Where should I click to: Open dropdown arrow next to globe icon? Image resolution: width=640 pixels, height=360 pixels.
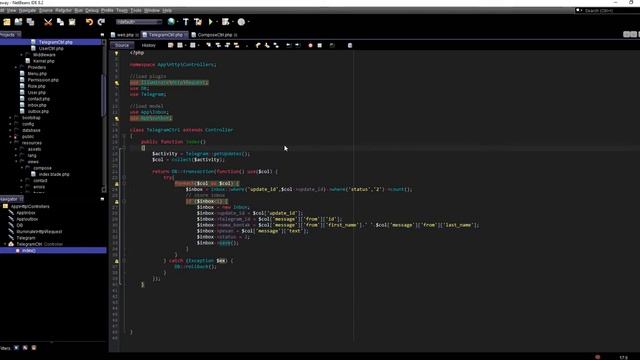(x=178, y=22)
